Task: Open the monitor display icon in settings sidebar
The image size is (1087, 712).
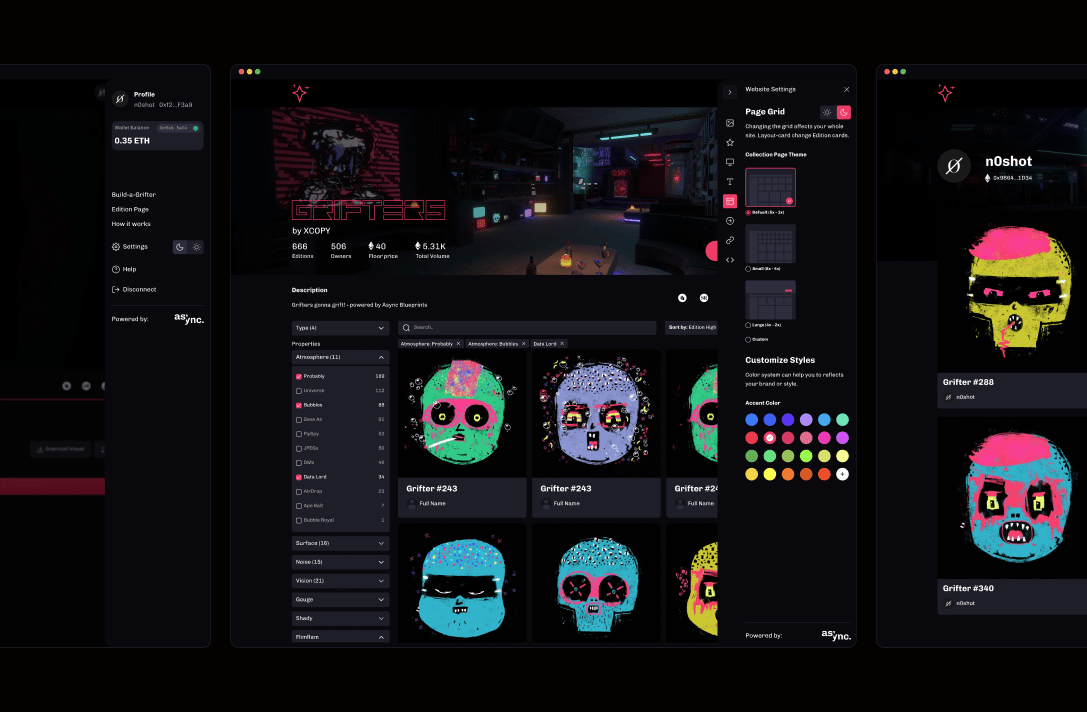Action: 730,162
